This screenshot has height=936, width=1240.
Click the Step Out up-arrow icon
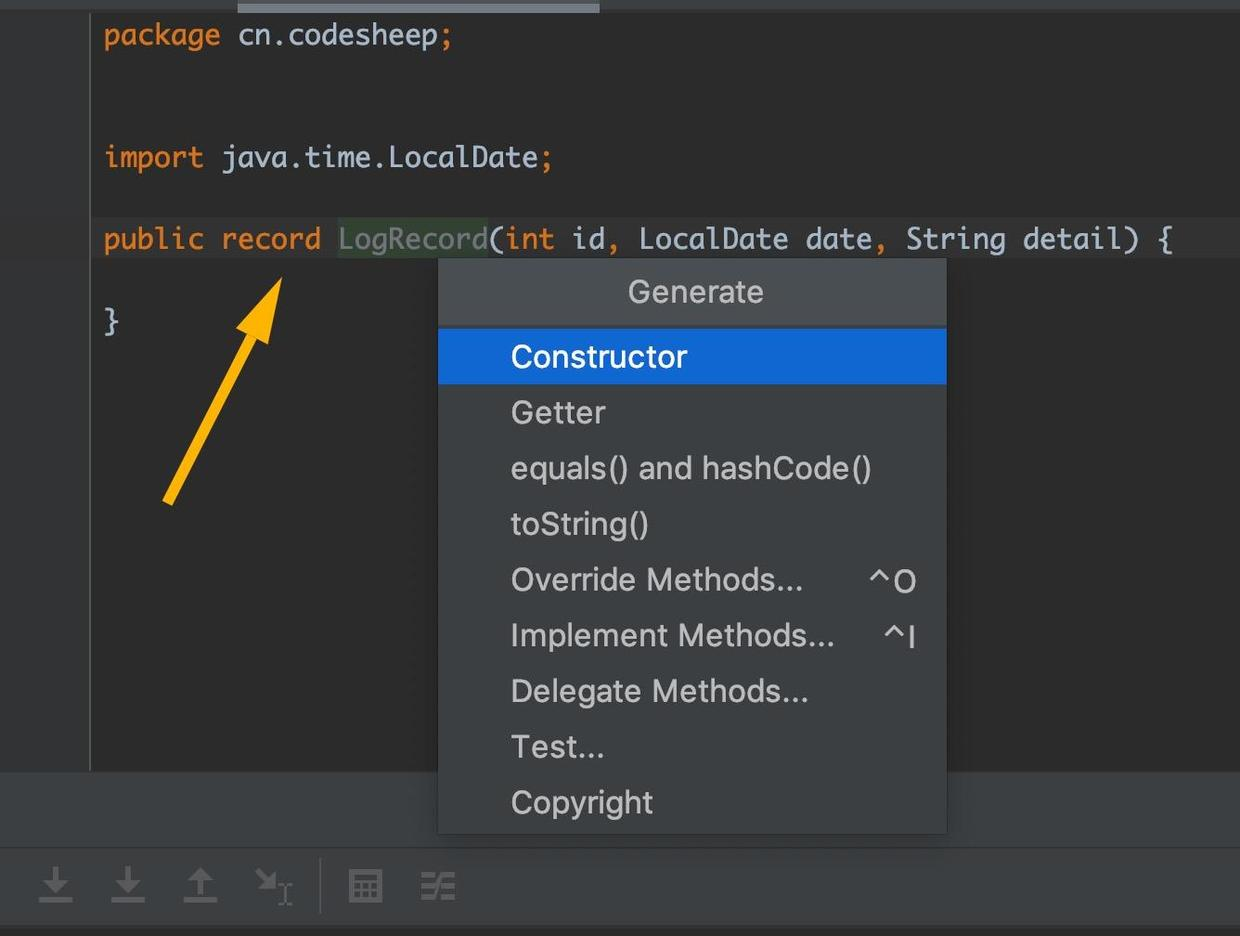pyautogui.click(x=200, y=885)
